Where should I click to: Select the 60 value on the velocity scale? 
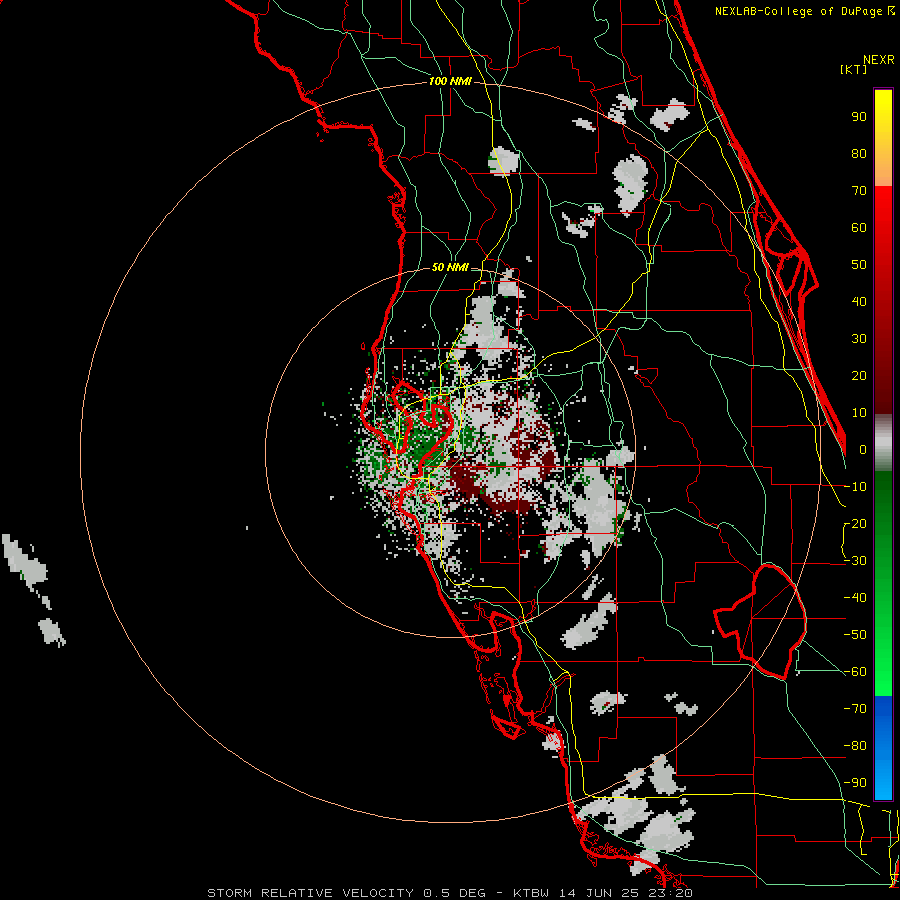click(x=859, y=228)
